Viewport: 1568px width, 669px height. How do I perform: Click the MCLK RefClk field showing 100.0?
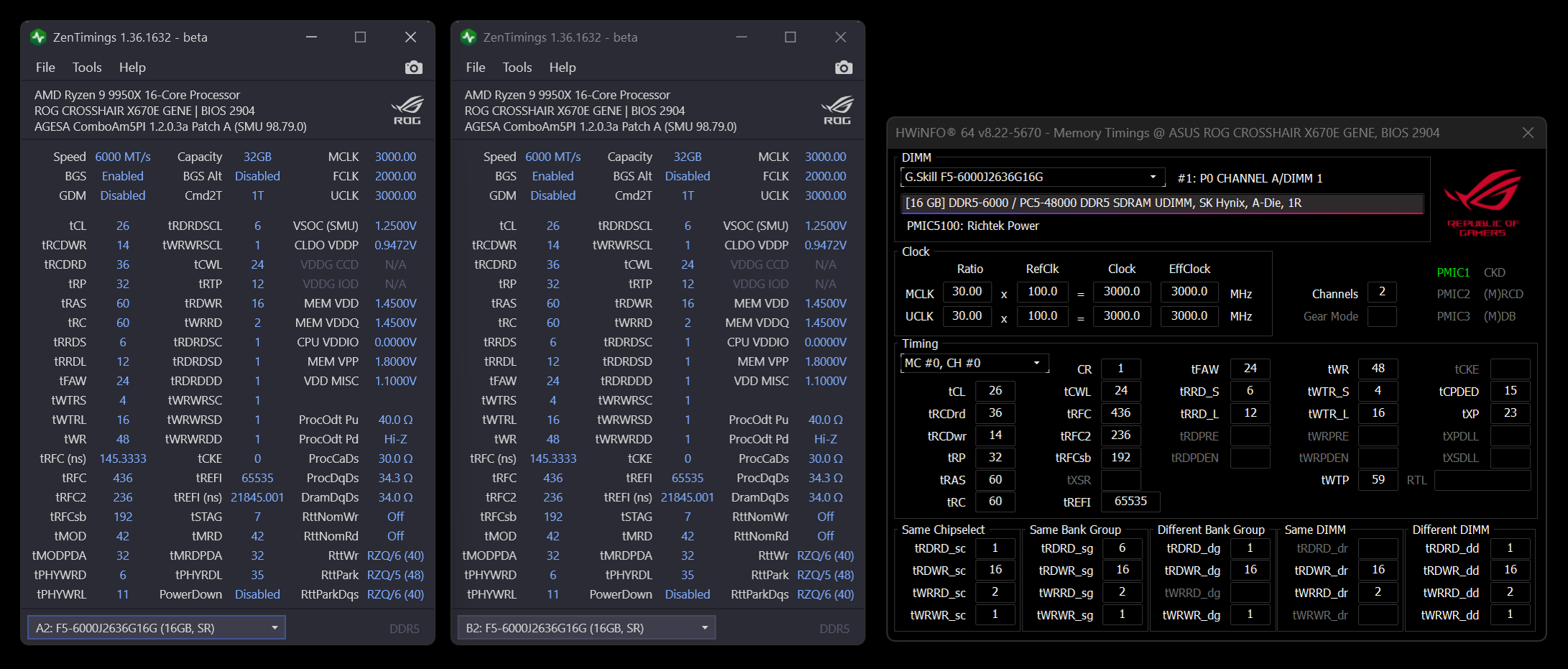tap(1043, 292)
